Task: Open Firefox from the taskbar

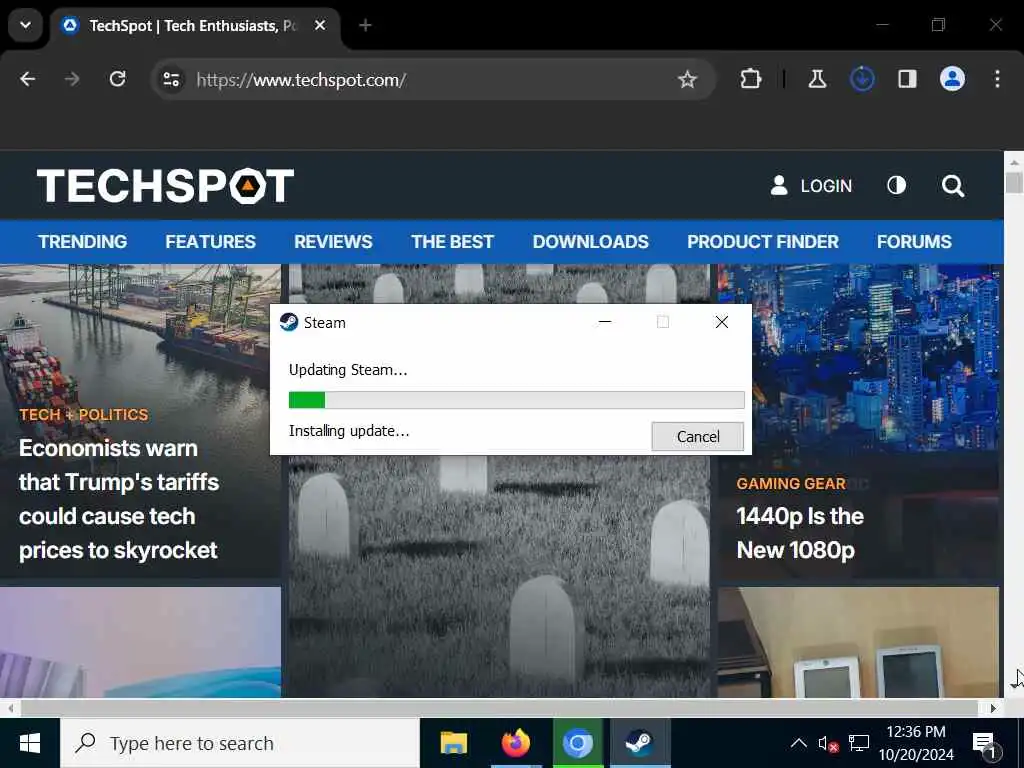Action: pos(515,743)
